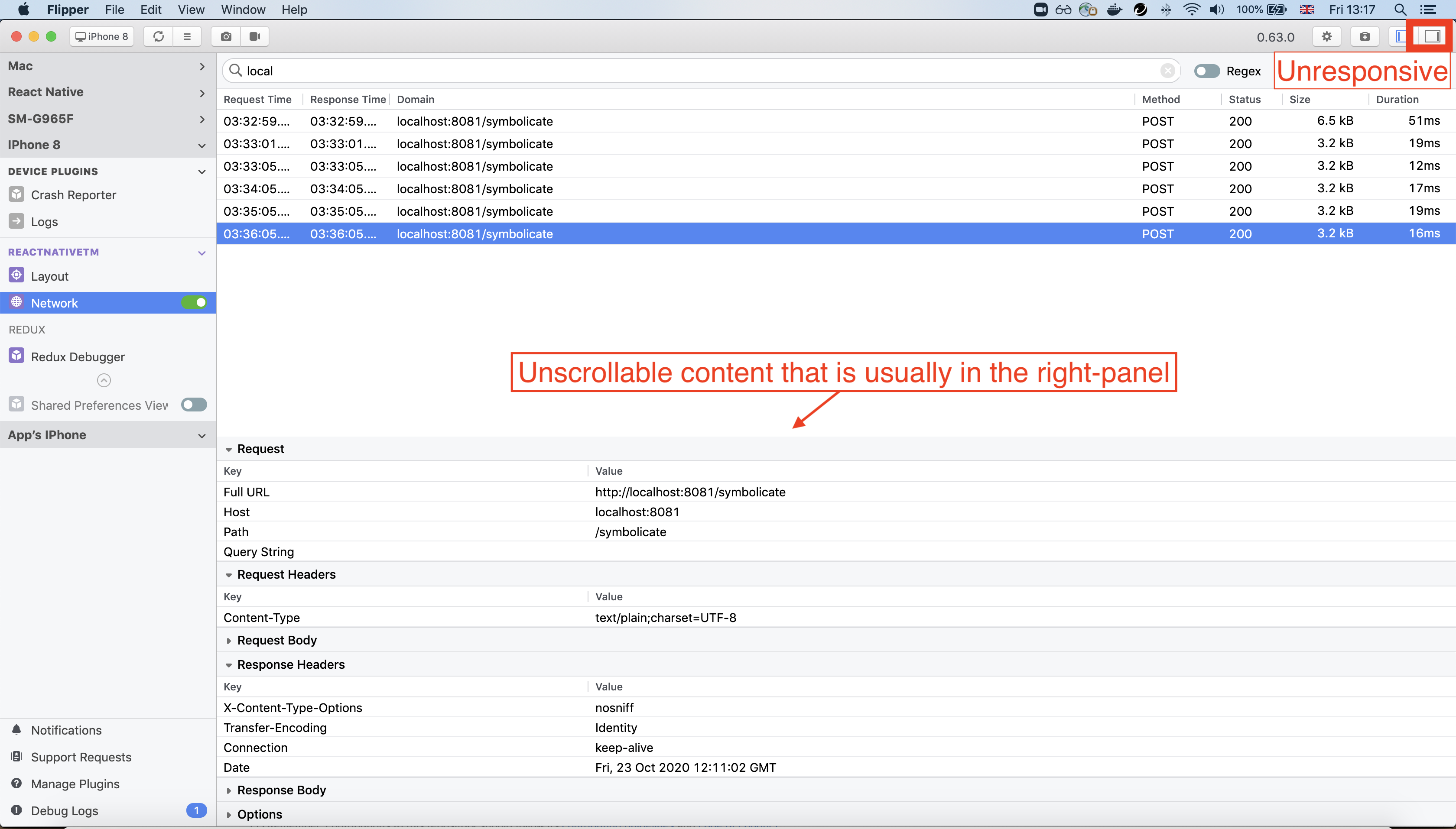Viewport: 1456px width, 829px height.
Task: Start a screen recording of the device
Action: tap(253, 36)
